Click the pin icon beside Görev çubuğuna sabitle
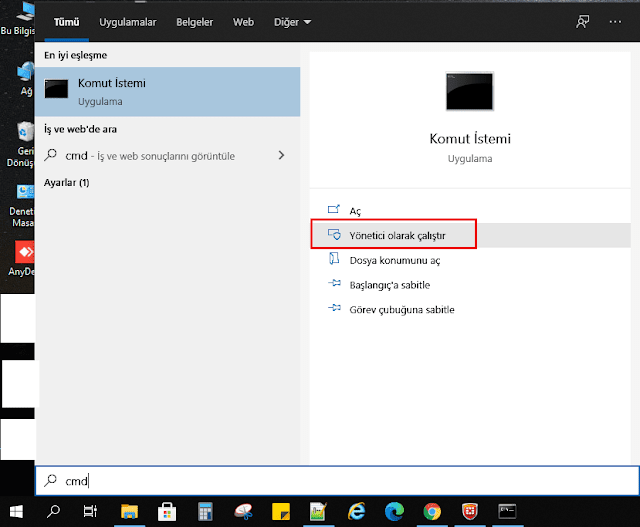Viewport: 640px width, 527px height. tap(334, 307)
